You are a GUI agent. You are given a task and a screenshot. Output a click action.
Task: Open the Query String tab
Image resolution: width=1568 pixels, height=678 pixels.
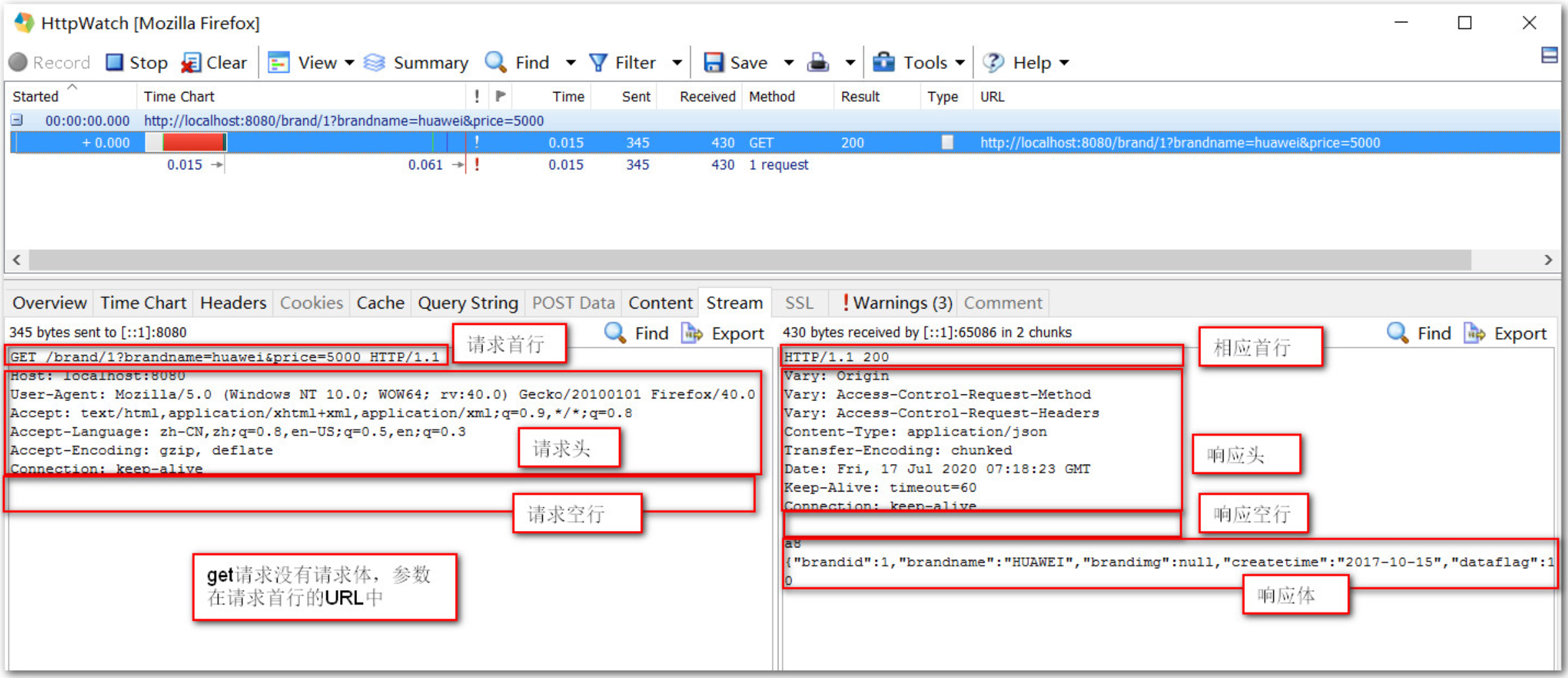coord(468,303)
